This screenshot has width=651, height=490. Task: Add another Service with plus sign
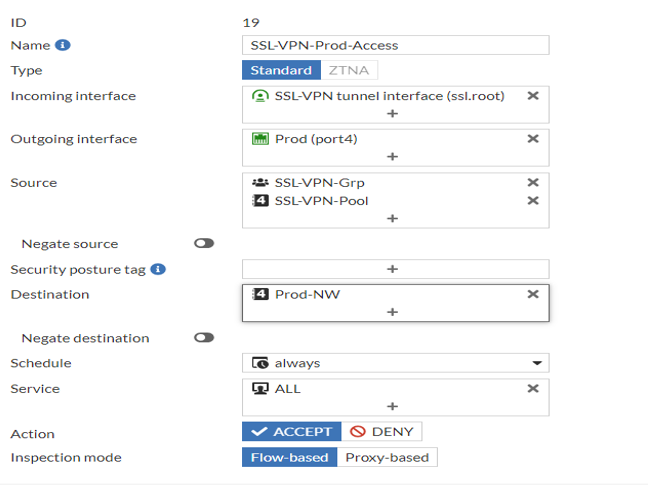pos(392,406)
